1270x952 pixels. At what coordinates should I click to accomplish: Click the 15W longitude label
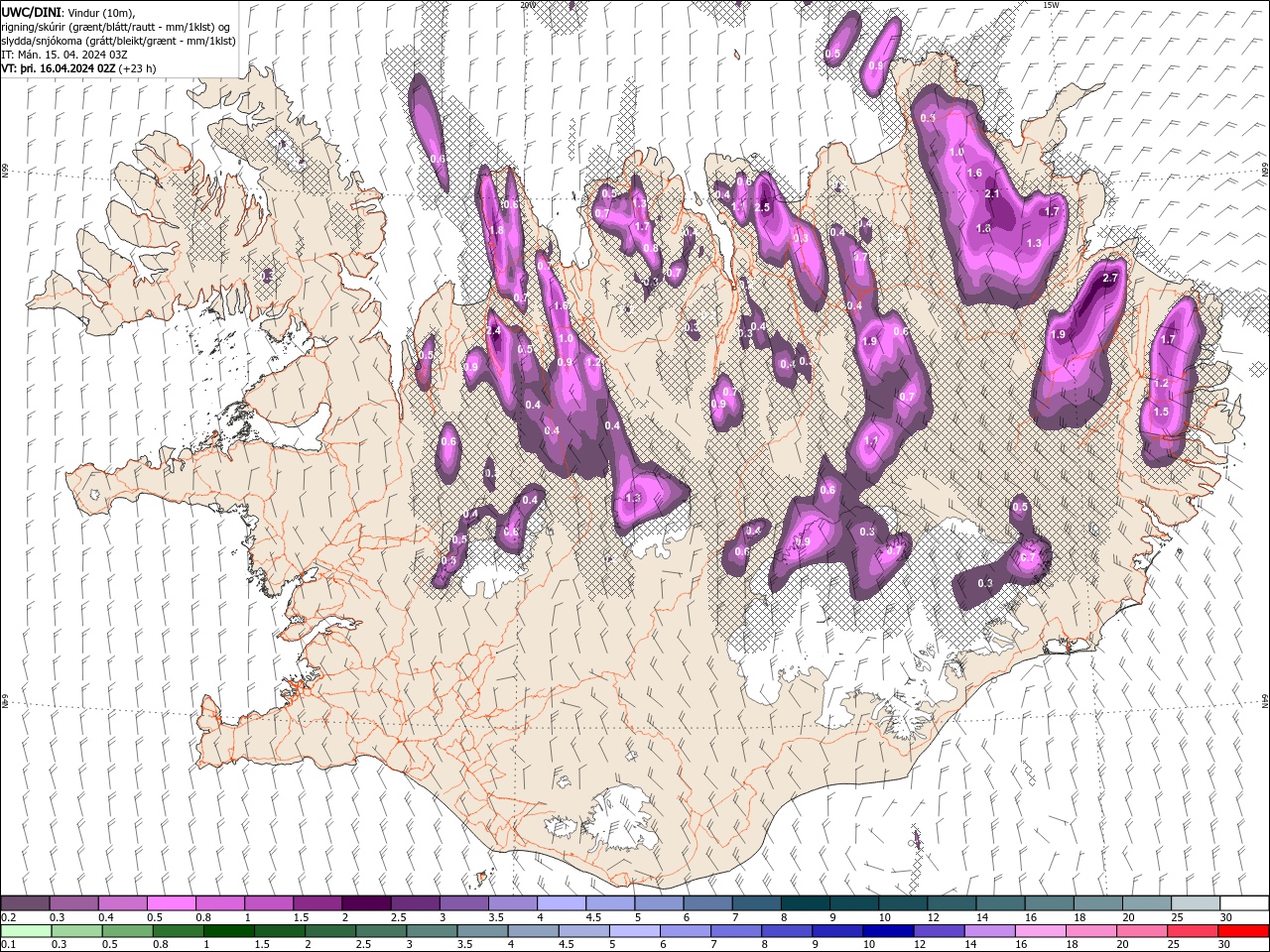[1051, 5]
